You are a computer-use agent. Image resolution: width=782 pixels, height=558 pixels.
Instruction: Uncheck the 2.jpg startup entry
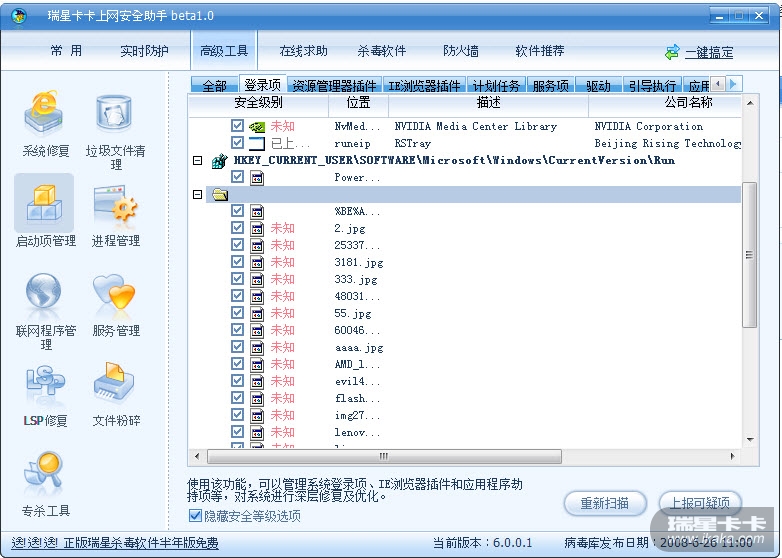coord(237,228)
